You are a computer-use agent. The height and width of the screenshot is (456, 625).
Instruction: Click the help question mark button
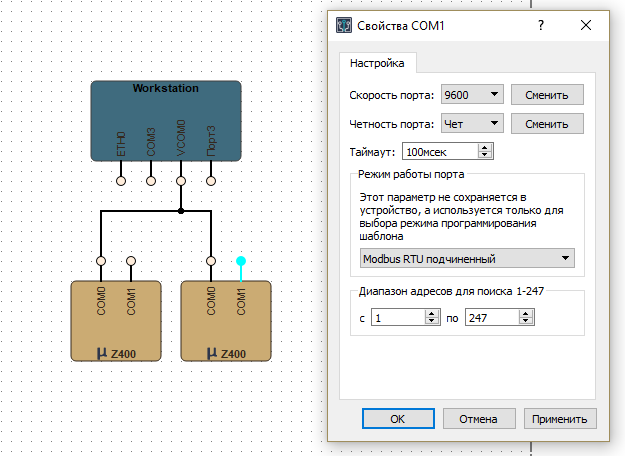coord(541,24)
